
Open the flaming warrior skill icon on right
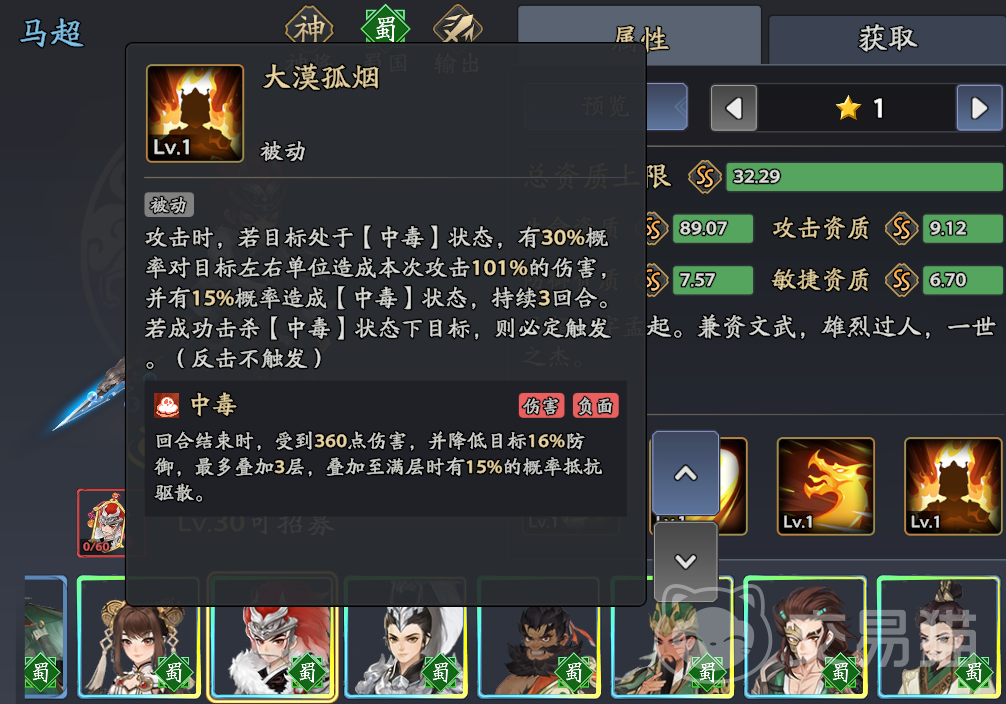coord(953,486)
